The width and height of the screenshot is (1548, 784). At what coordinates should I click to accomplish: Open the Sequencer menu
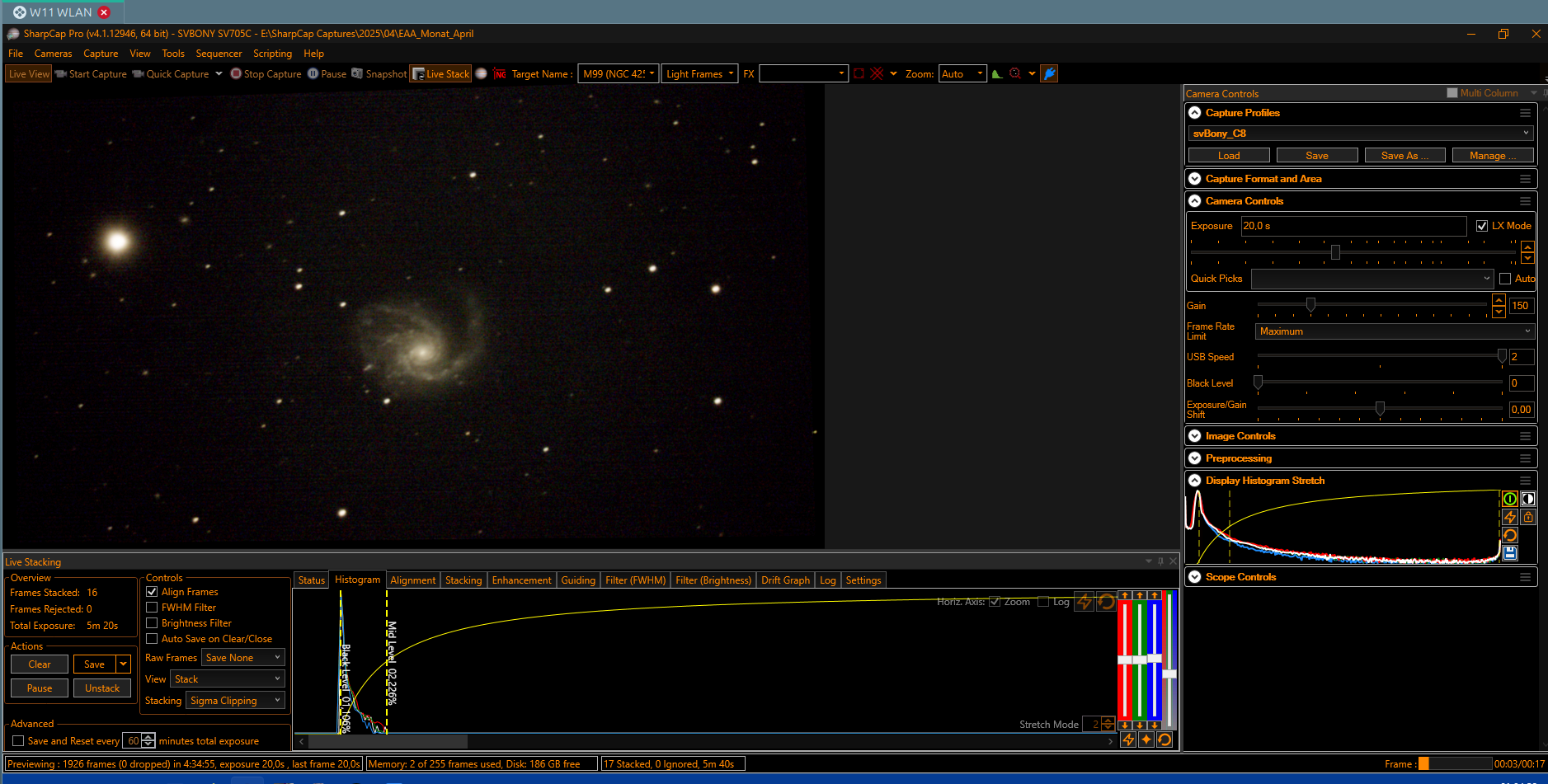(x=219, y=54)
